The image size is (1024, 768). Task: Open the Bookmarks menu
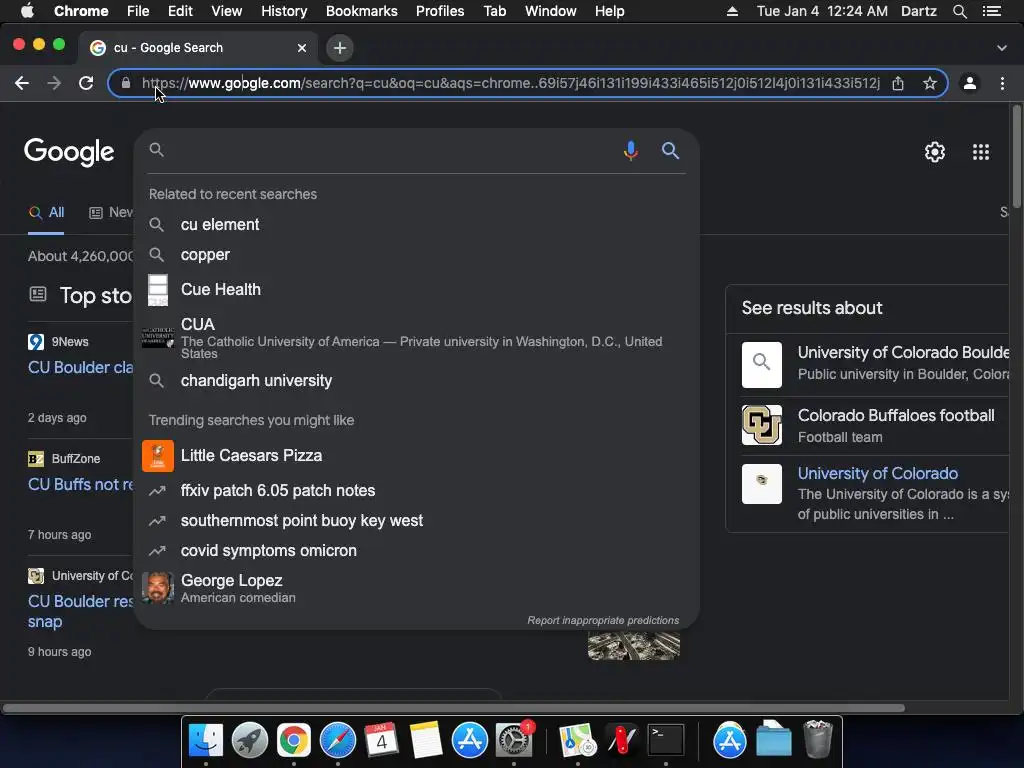click(362, 11)
